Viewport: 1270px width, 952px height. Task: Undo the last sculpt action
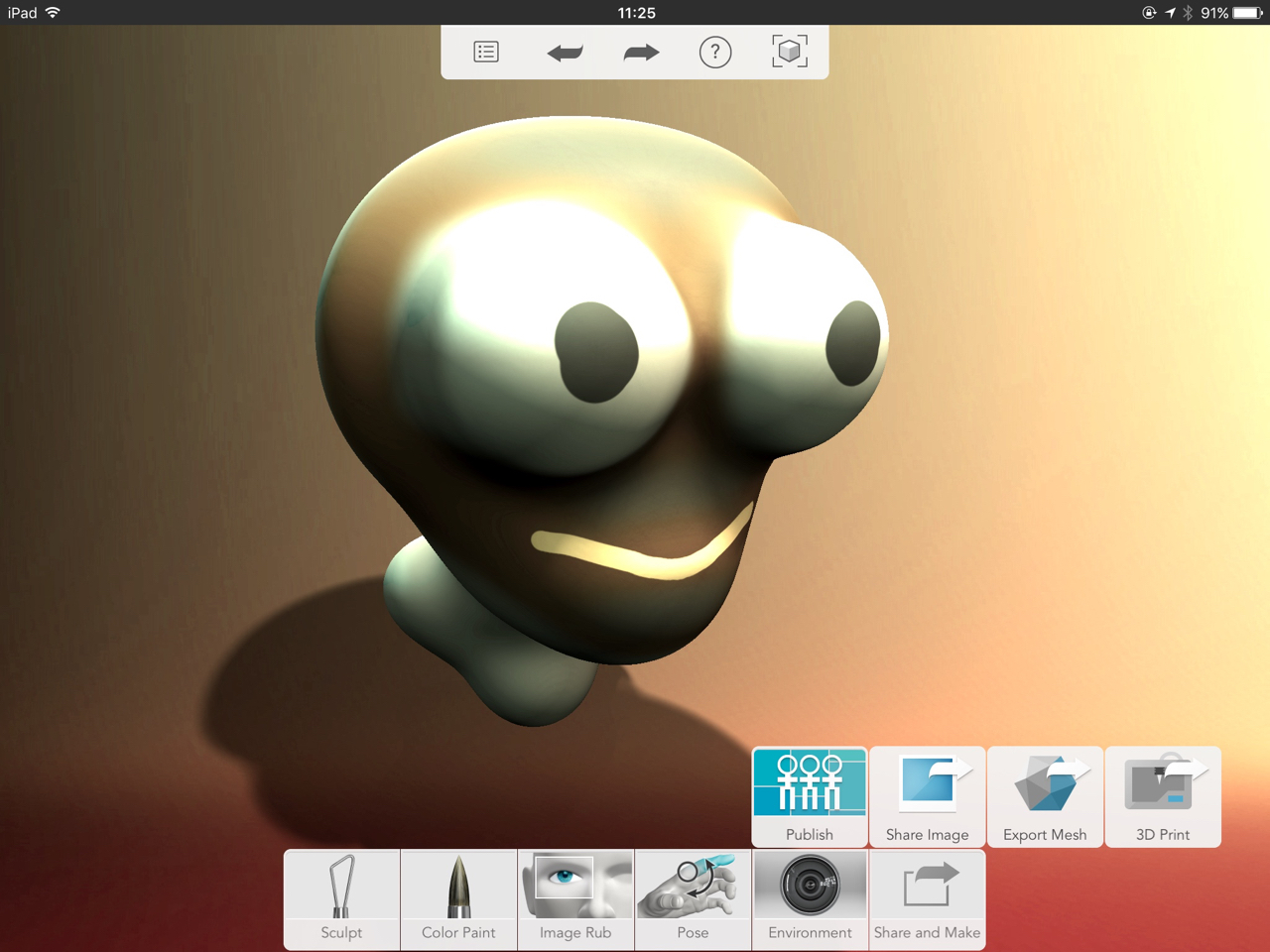coord(565,53)
